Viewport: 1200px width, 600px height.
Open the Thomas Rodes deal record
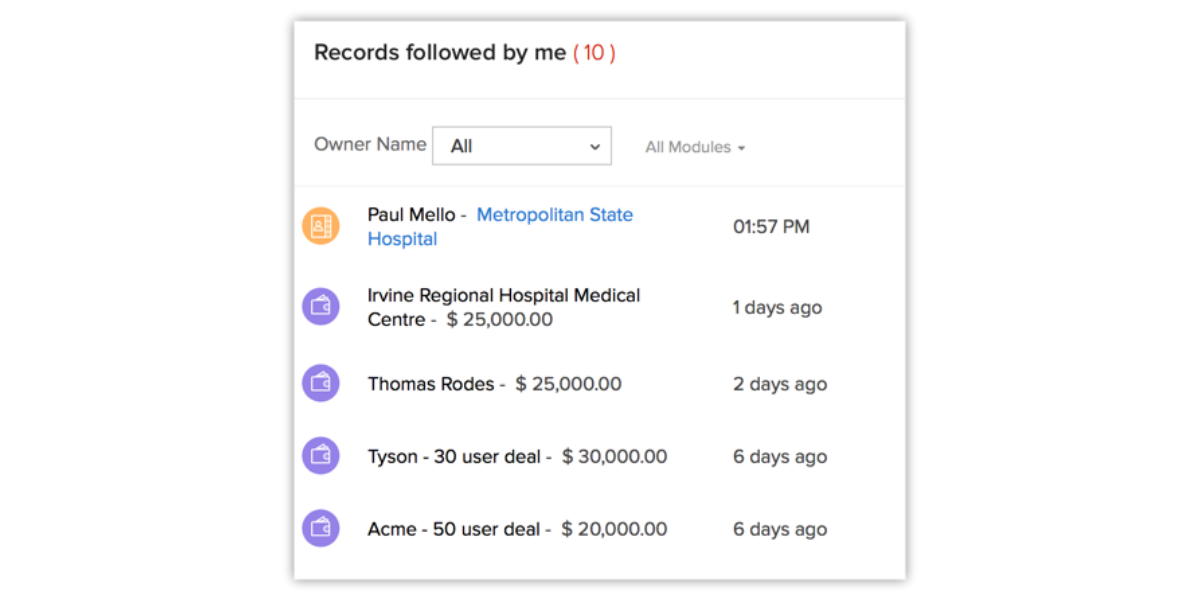tap(430, 384)
